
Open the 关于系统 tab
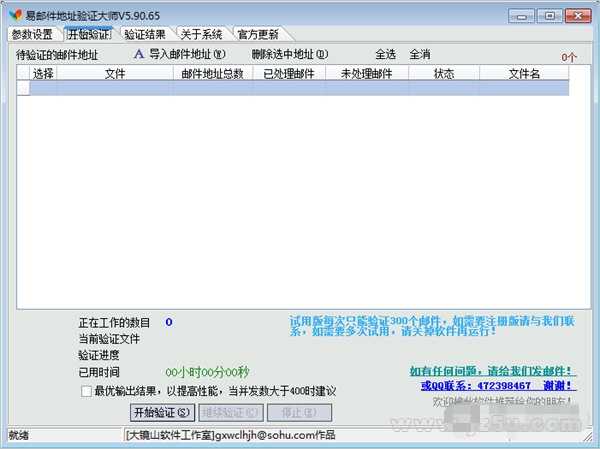tap(202, 34)
